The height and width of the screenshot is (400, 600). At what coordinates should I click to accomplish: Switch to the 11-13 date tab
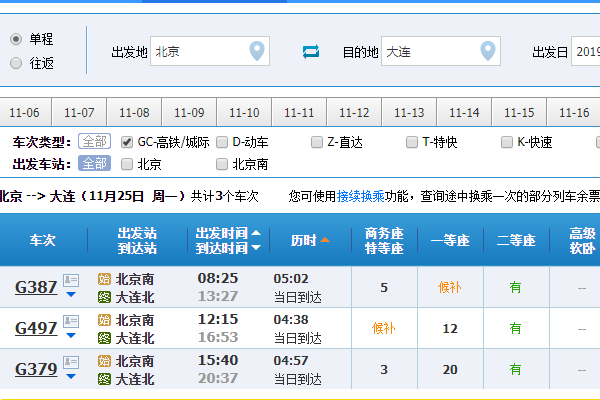tap(409, 112)
